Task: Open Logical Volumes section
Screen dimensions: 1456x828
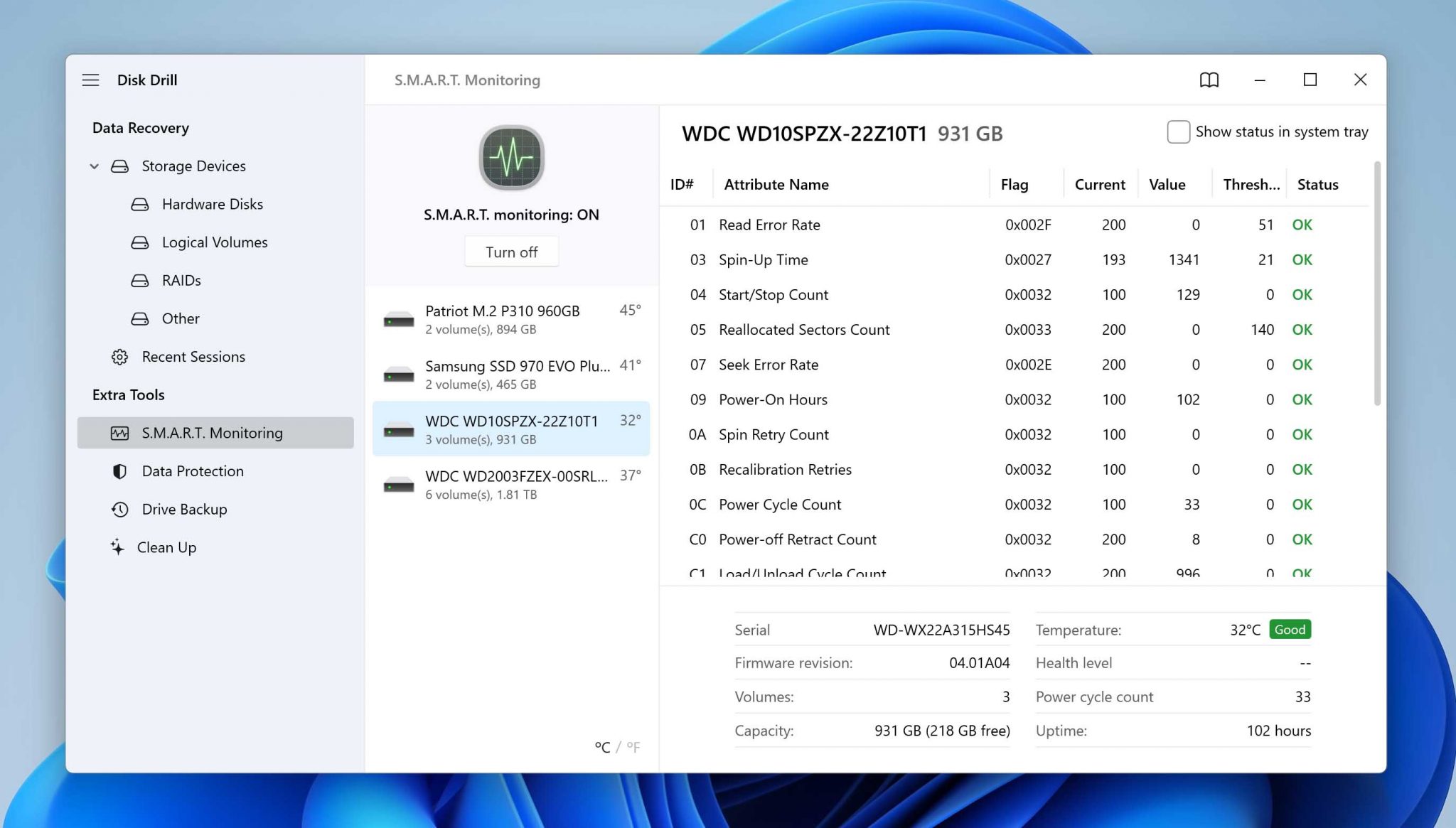Action: click(x=215, y=243)
